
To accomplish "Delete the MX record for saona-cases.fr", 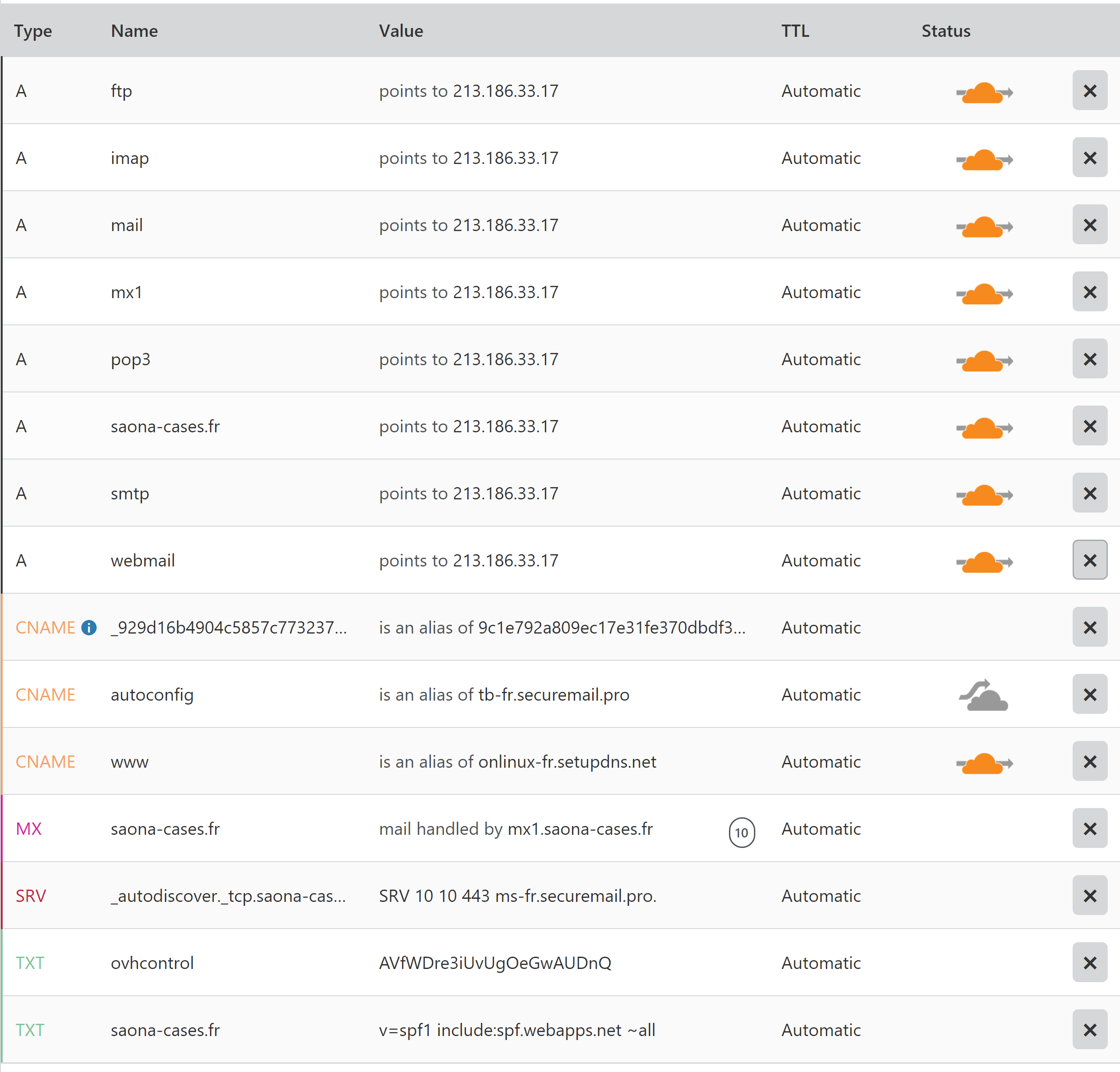I will (1089, 829).
